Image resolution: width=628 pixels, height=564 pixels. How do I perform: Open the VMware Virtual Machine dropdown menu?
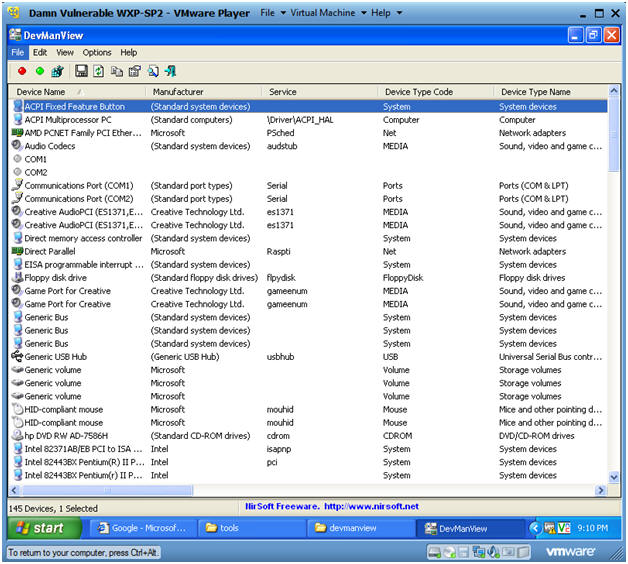point(328,13)
